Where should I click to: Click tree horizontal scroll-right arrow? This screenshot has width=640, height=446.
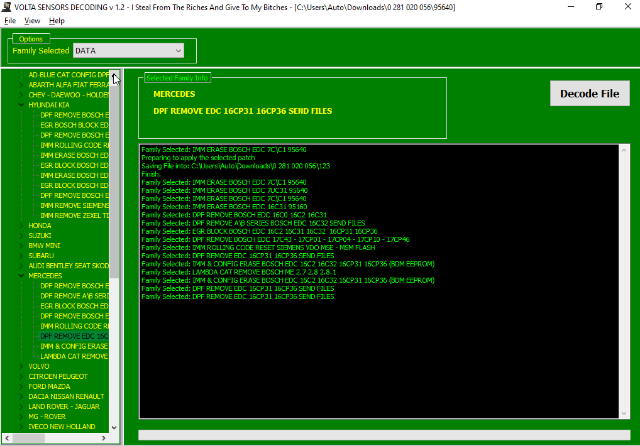pyautogui.click(x=104, y=438)
